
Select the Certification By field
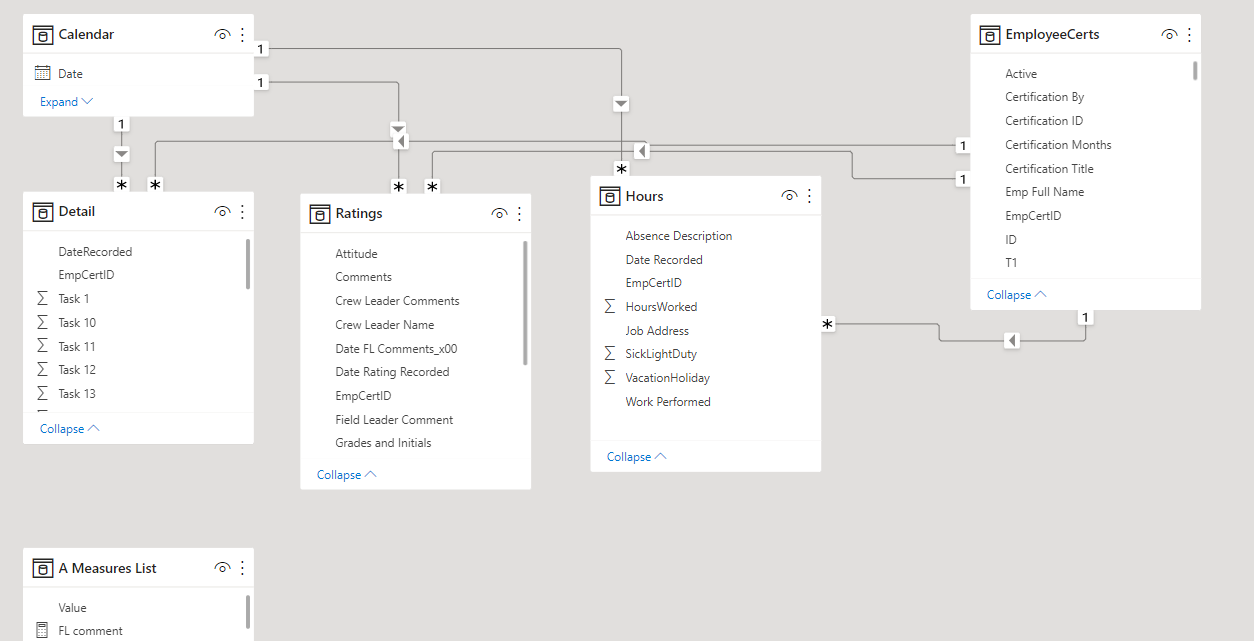coord(1045,97)
